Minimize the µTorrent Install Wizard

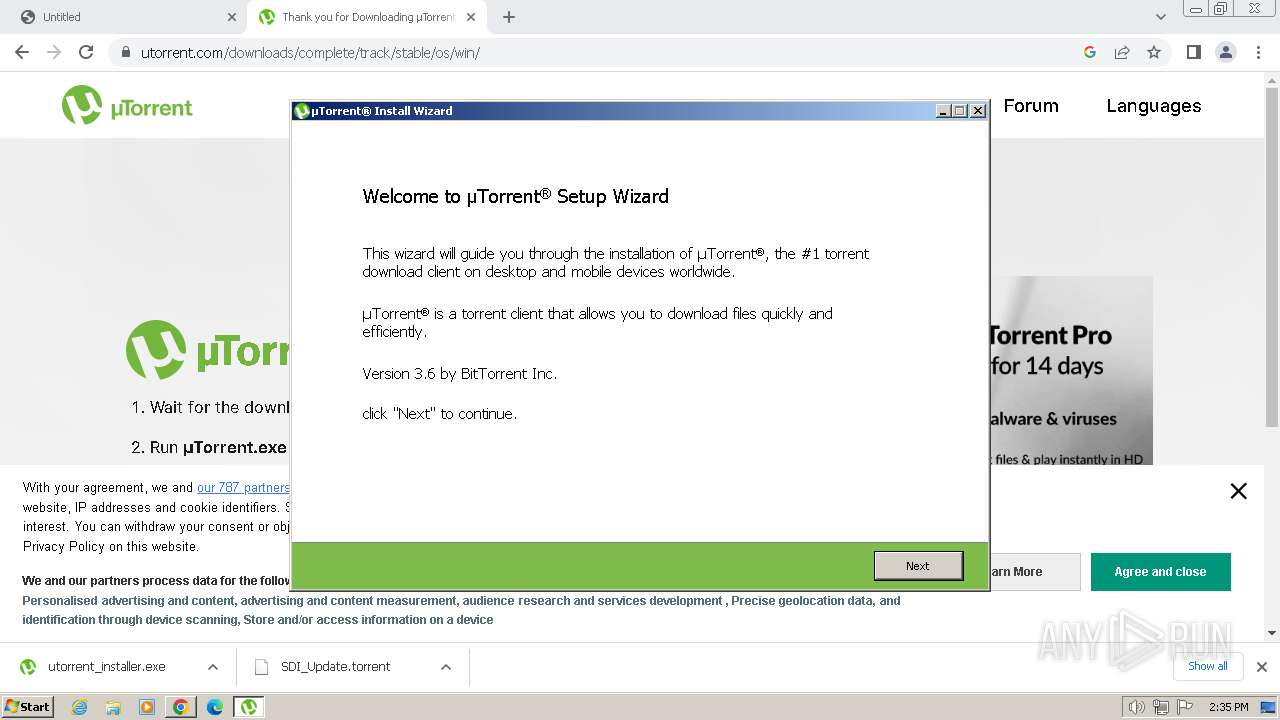pyautogui.click(x=943, y=111)
